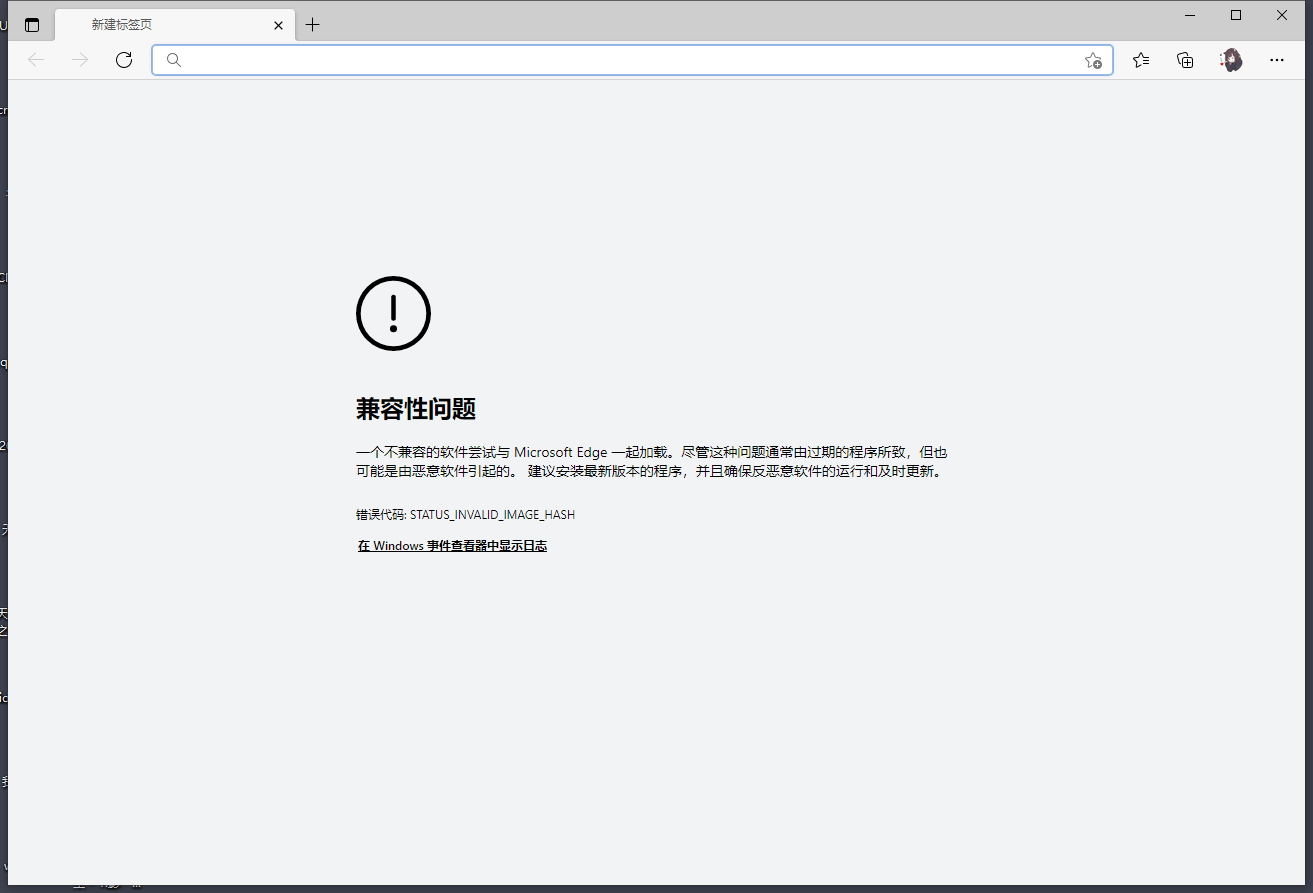Click the search magnifier in address bar
The height and width of the screenshot is (893, 1313).
(x=173, y=60)
